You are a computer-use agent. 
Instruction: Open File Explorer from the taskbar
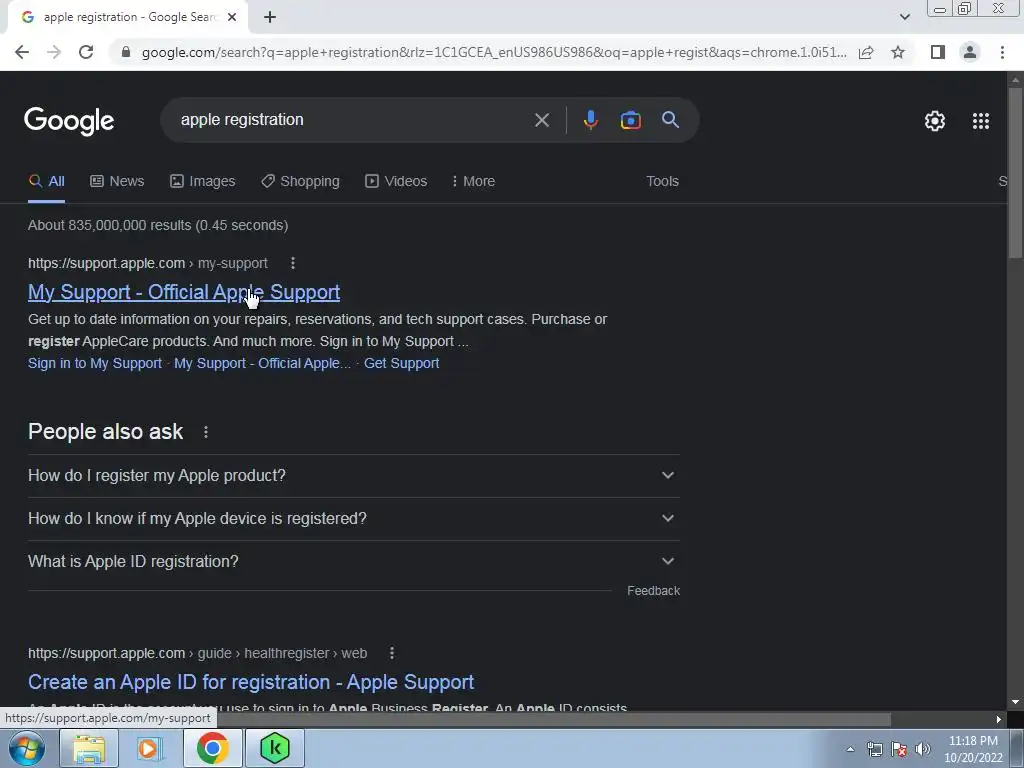(x=89, y=748)
